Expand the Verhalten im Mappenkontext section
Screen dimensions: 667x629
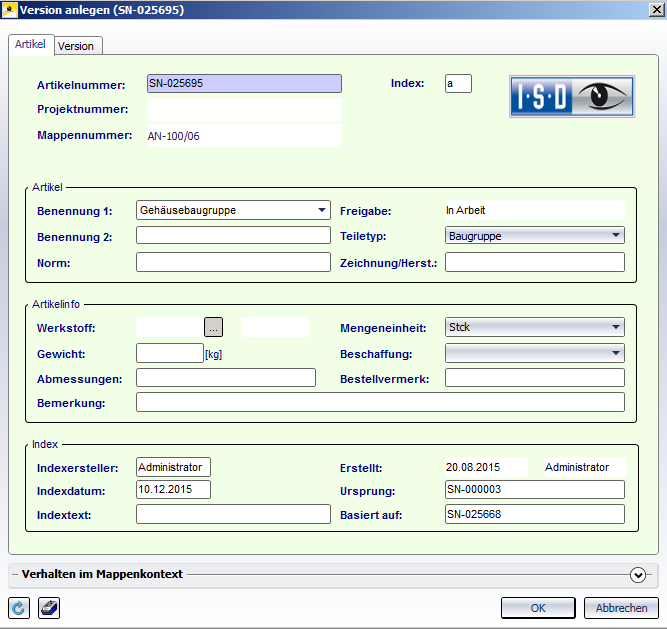pyautogui.click(x=638, y=574)
